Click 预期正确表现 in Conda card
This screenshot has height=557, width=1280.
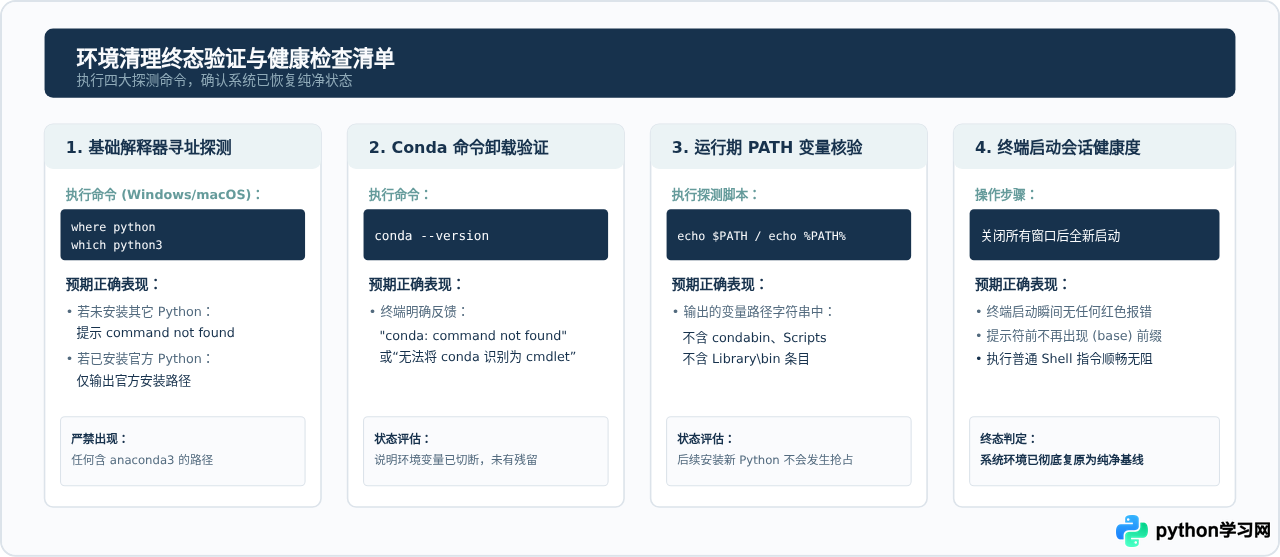pos(416,284)
